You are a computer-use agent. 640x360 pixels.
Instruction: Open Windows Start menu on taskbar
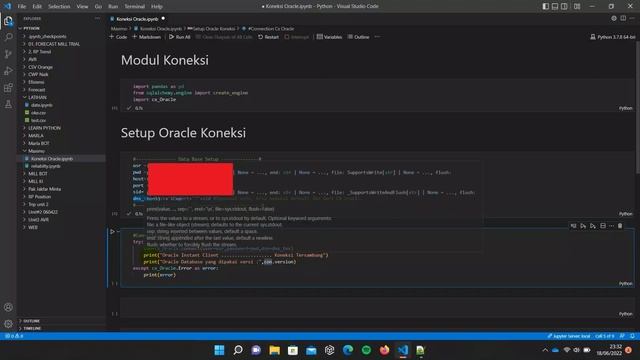pyautogui.click(x=219, y=350)
